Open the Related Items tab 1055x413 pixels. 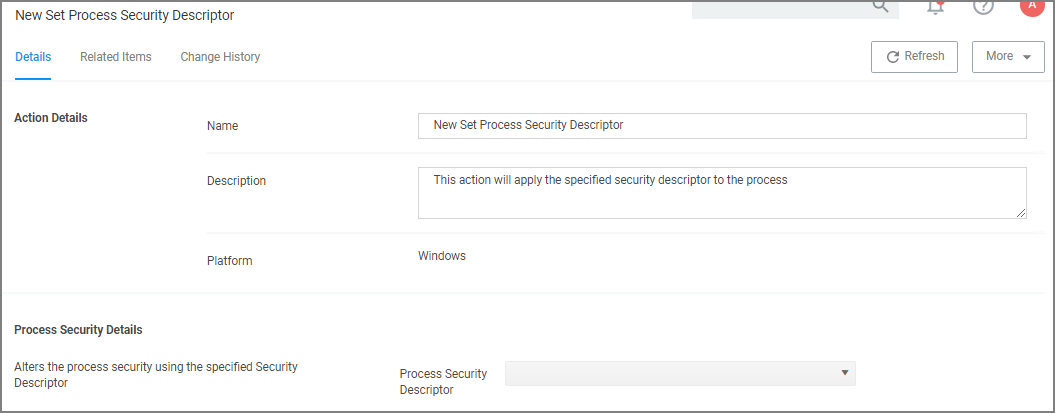click(x=116, y=57)
